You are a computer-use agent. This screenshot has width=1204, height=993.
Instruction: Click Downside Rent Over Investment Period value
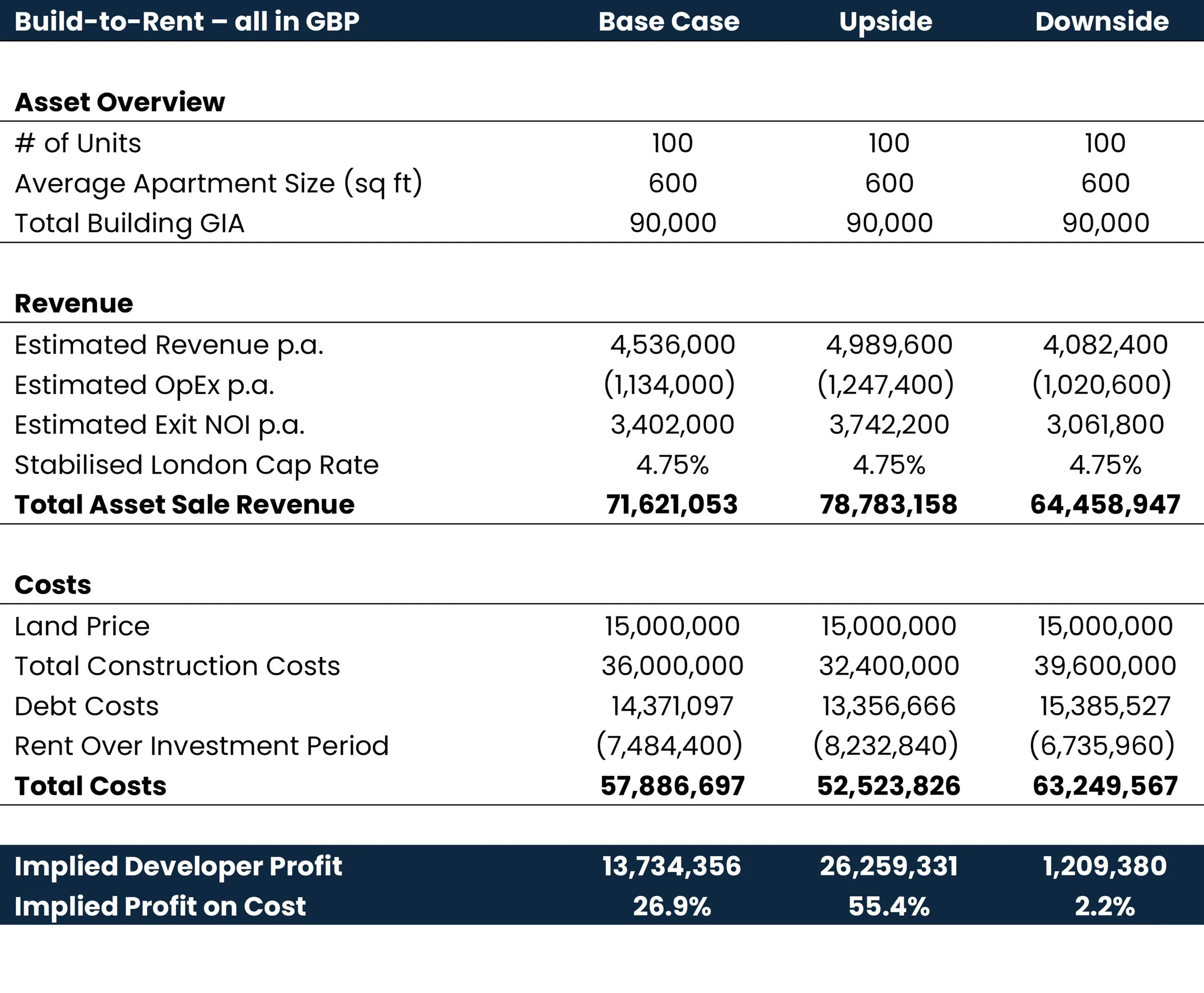tap(1102, 746)
